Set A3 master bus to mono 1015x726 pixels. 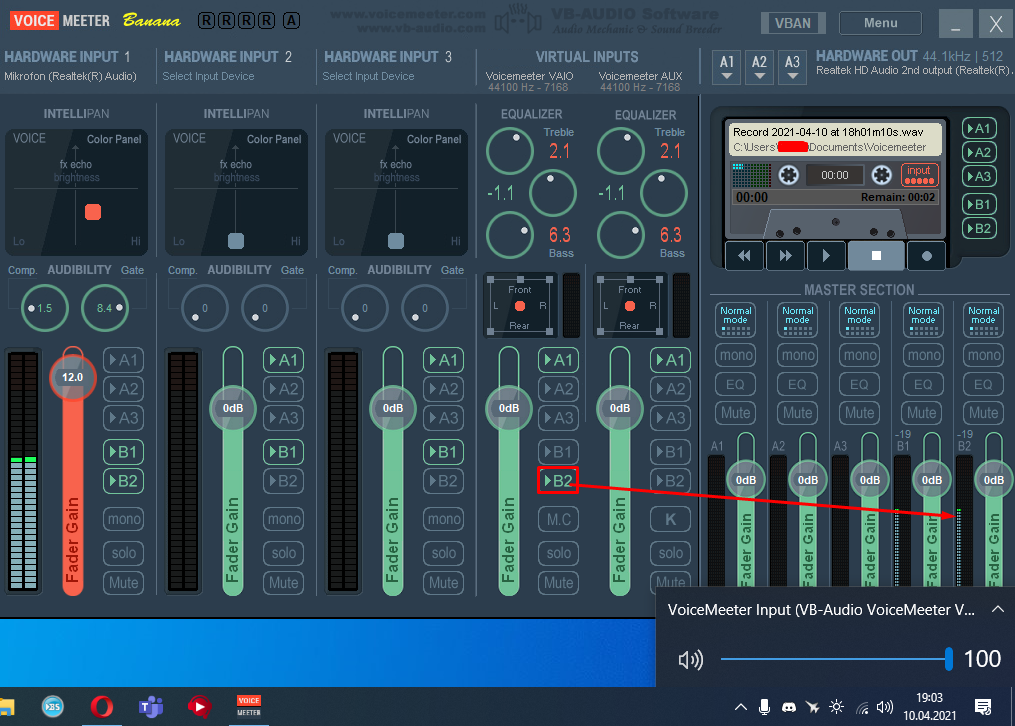tap(860, 355)
